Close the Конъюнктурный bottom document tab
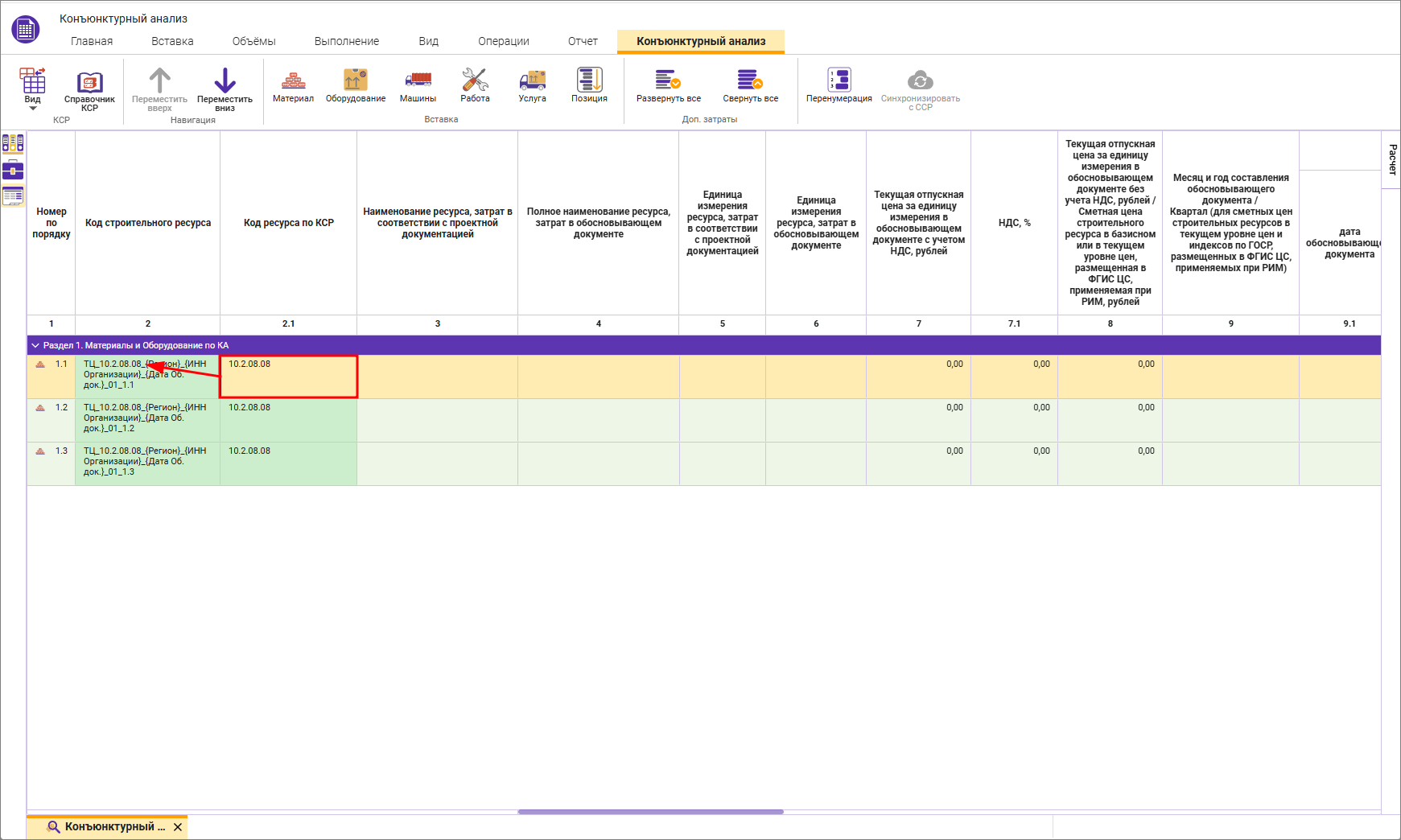 point(178,827)
